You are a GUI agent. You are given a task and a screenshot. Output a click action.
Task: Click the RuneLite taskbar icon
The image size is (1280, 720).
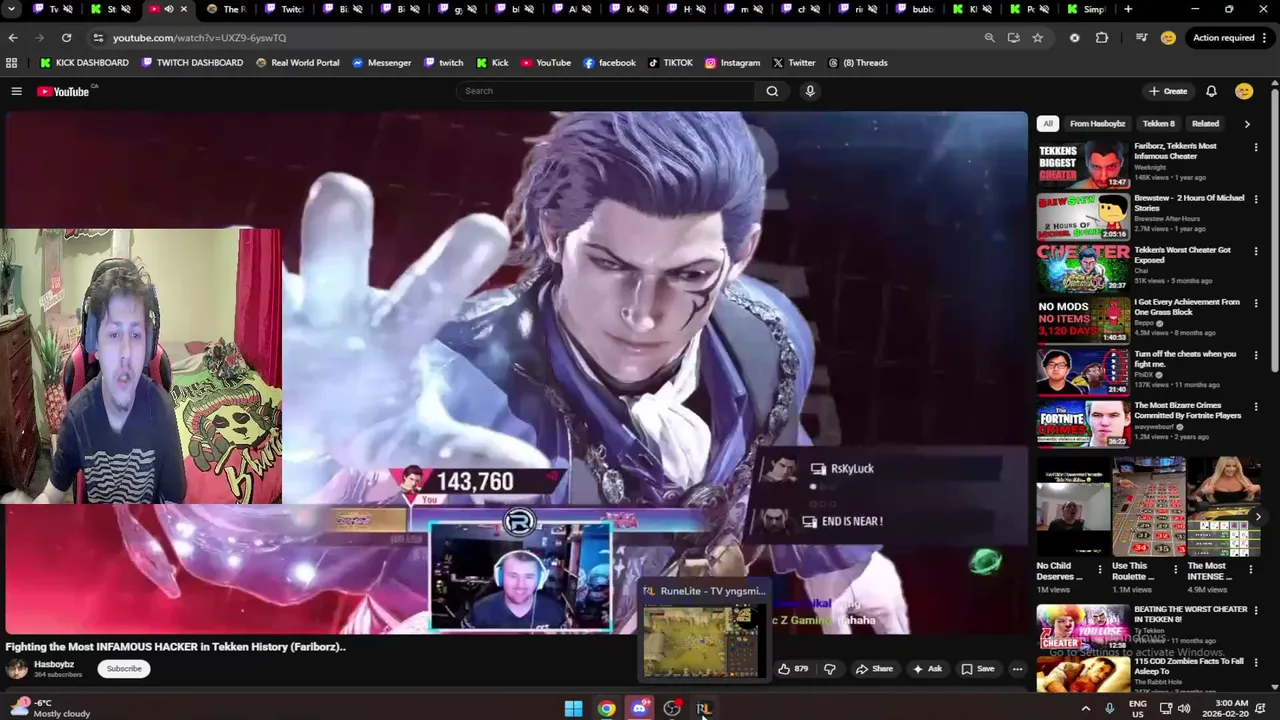point(704,709)
